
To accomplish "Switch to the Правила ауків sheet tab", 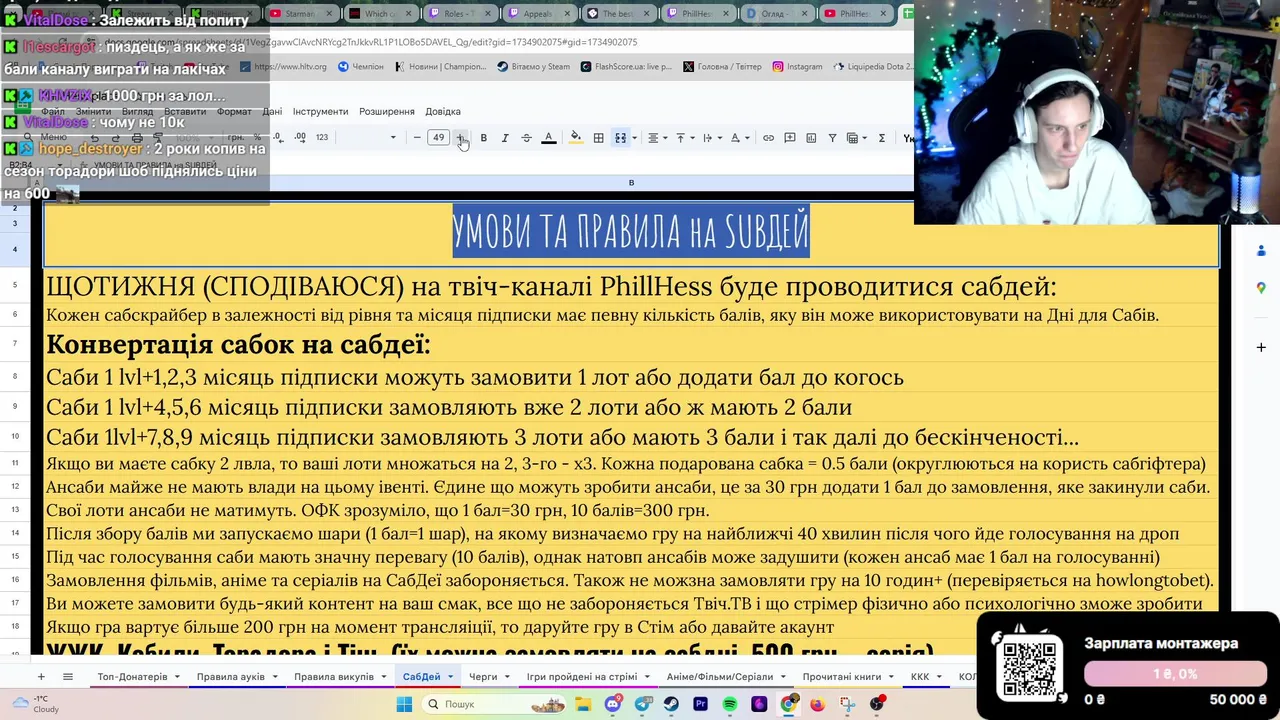I will coord(231,677).
